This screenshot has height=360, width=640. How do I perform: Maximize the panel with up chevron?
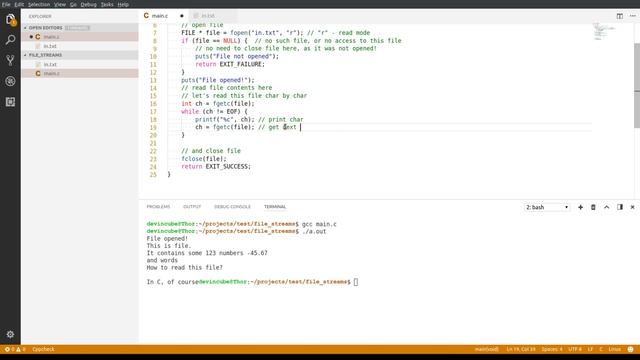click(607, 207)
